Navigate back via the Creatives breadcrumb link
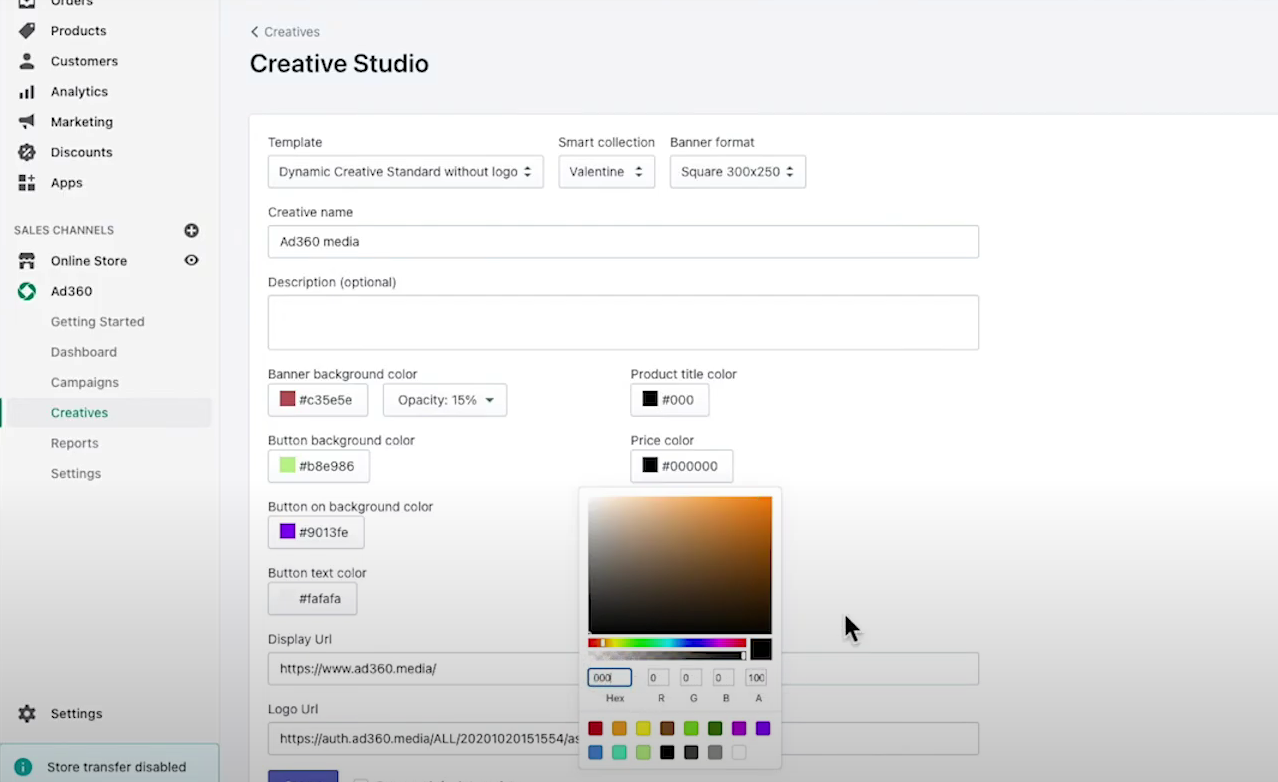 coord(291,31)
